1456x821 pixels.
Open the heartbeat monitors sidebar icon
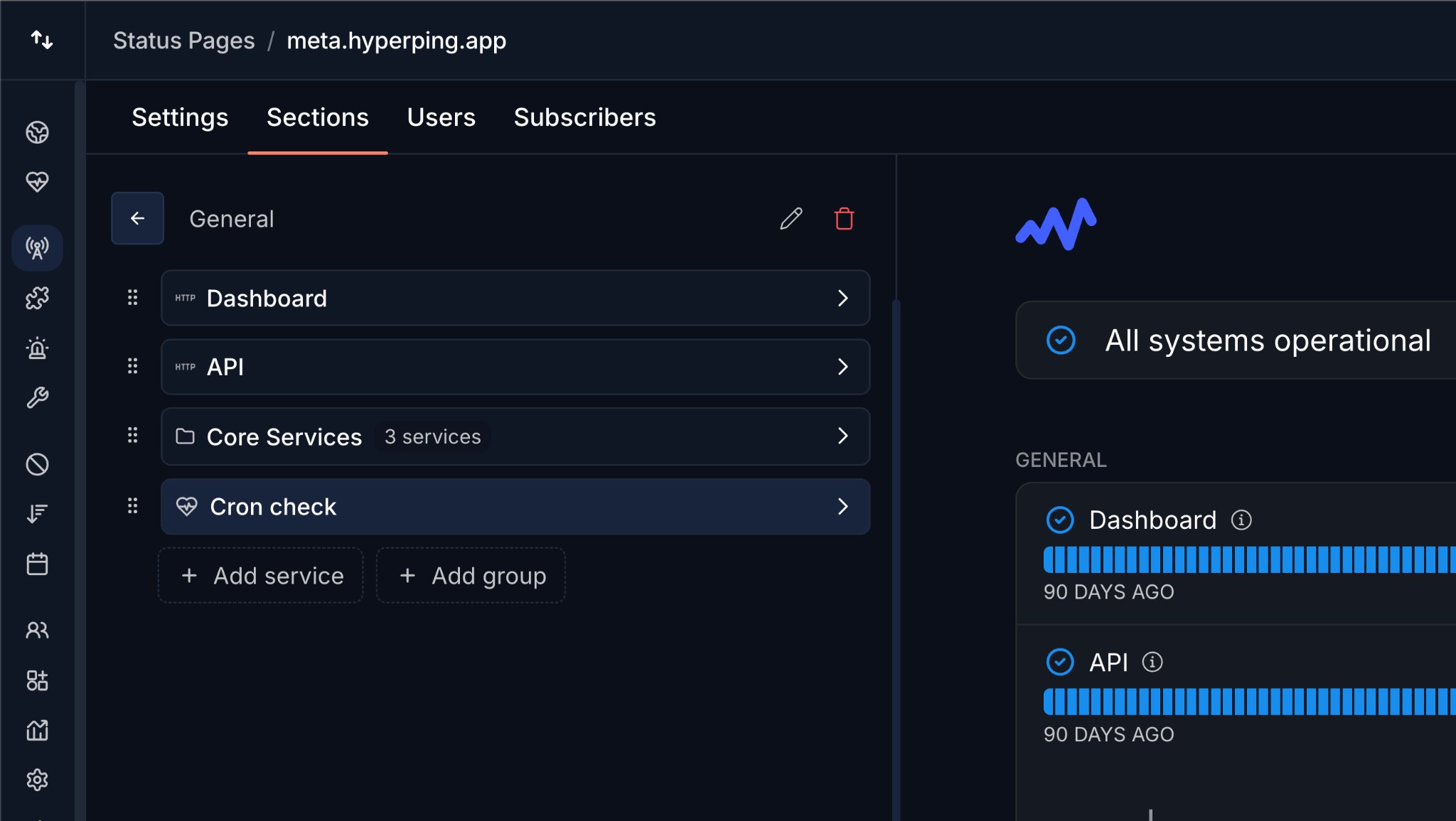37,182
